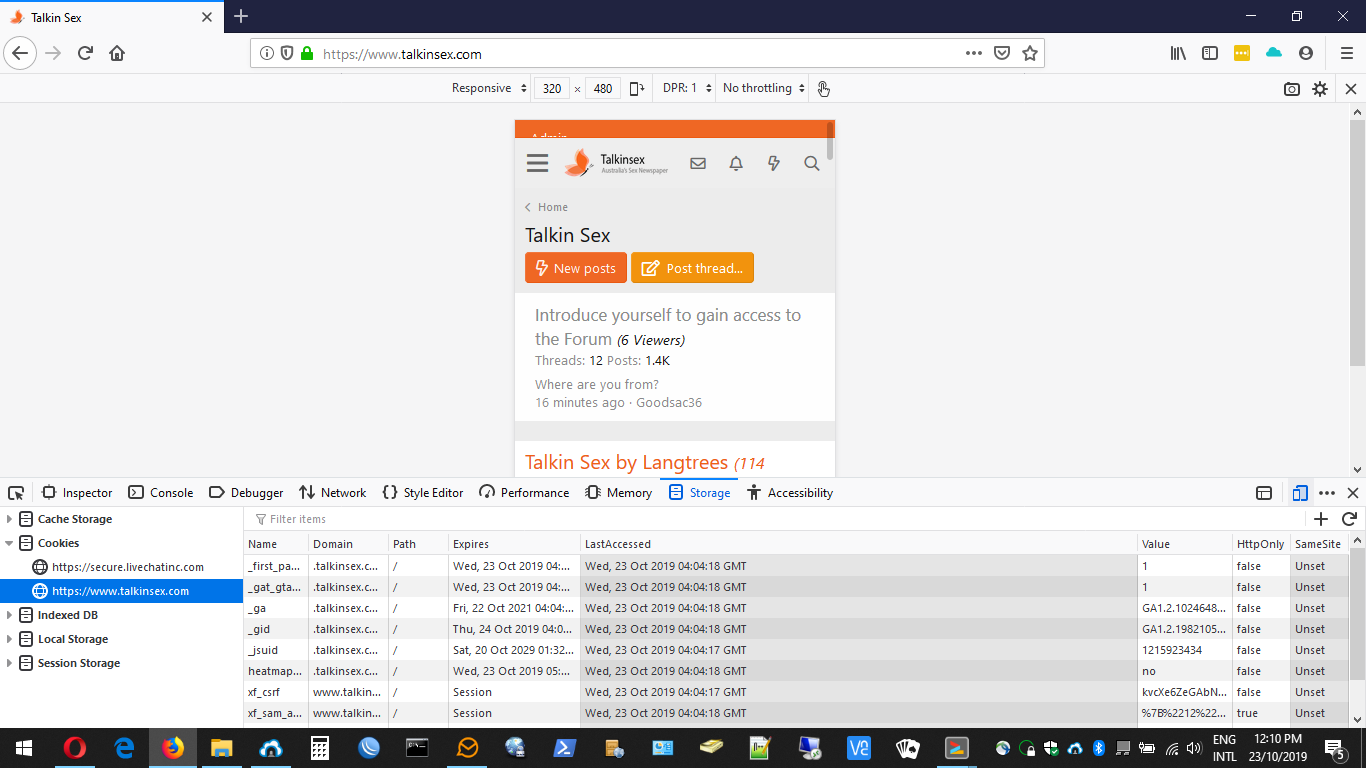Expand the Local Storage node
The image size is (1366, 768).
click(x=10, y=639)
